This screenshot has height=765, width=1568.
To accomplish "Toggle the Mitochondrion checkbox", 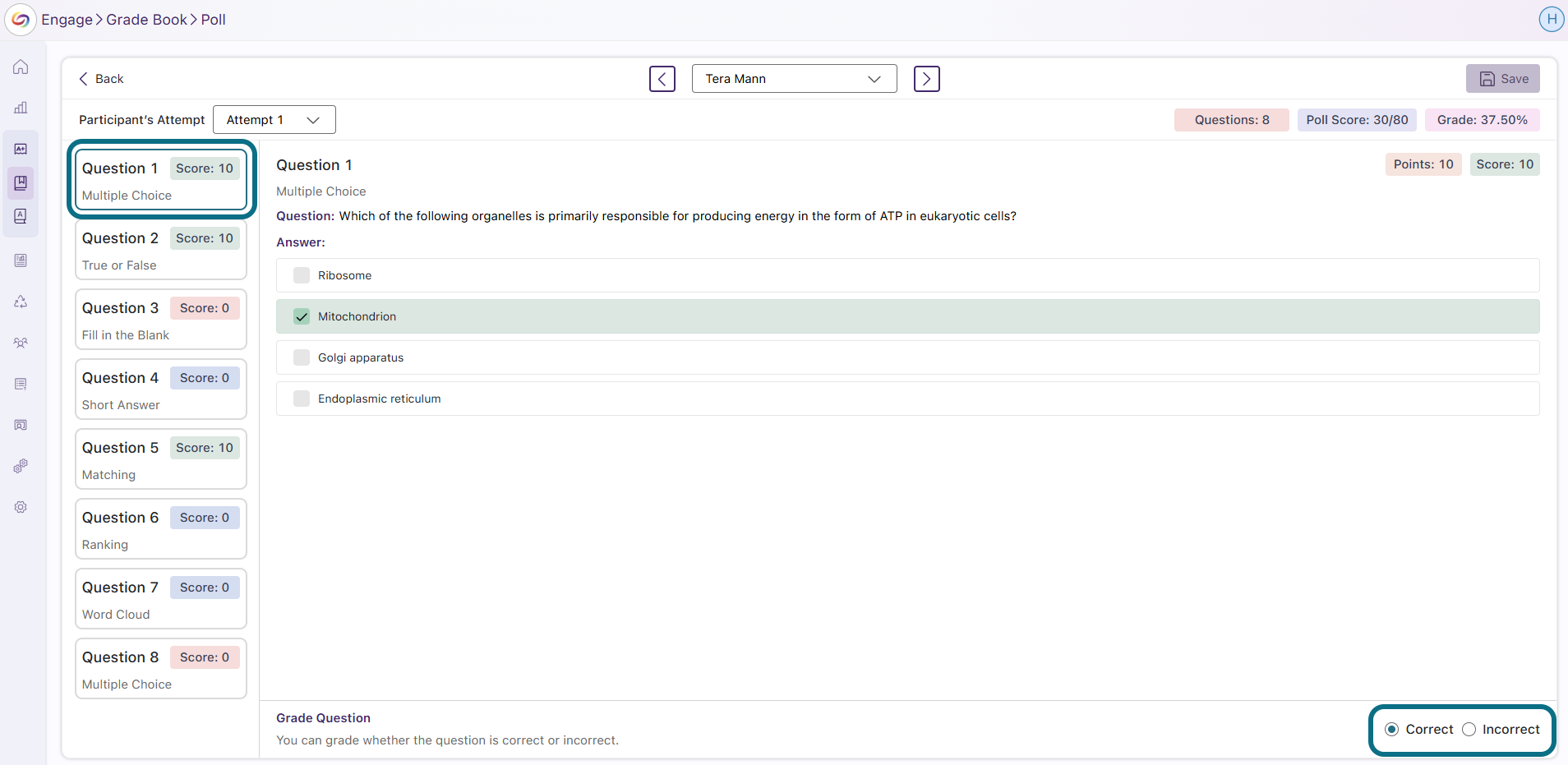I will (x=302, y=316).
